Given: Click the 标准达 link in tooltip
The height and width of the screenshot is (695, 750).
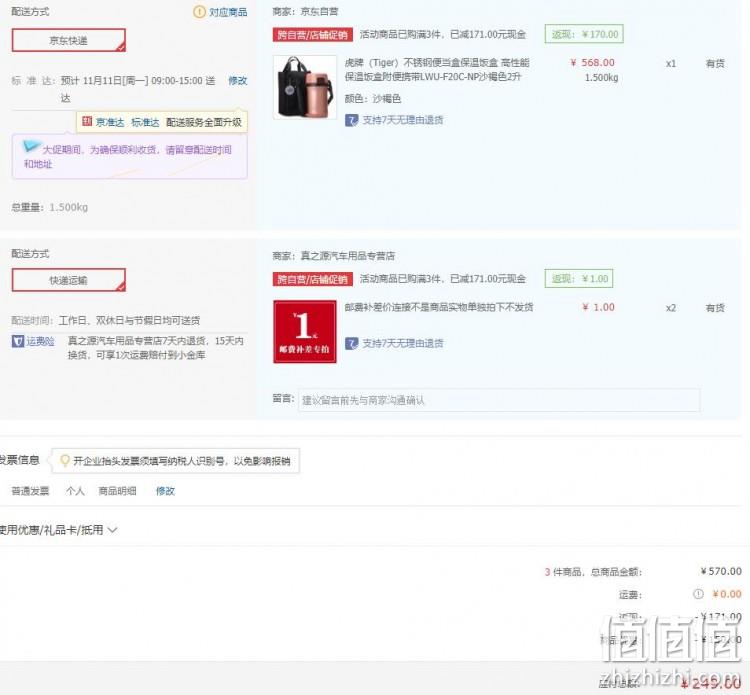Looking at the screenshot, I should click(x=145, y=122).
